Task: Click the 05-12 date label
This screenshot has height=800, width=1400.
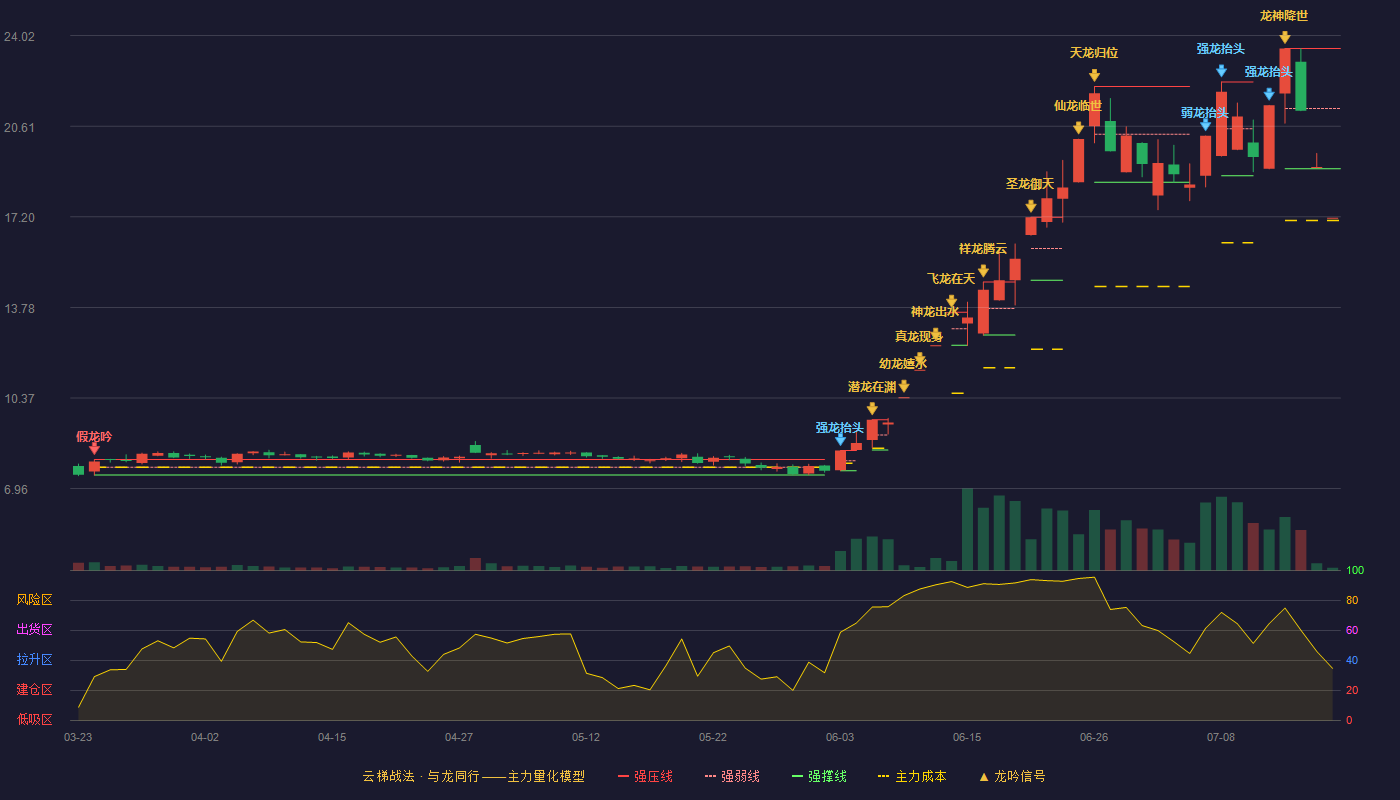Action: (x=586, y=737)
